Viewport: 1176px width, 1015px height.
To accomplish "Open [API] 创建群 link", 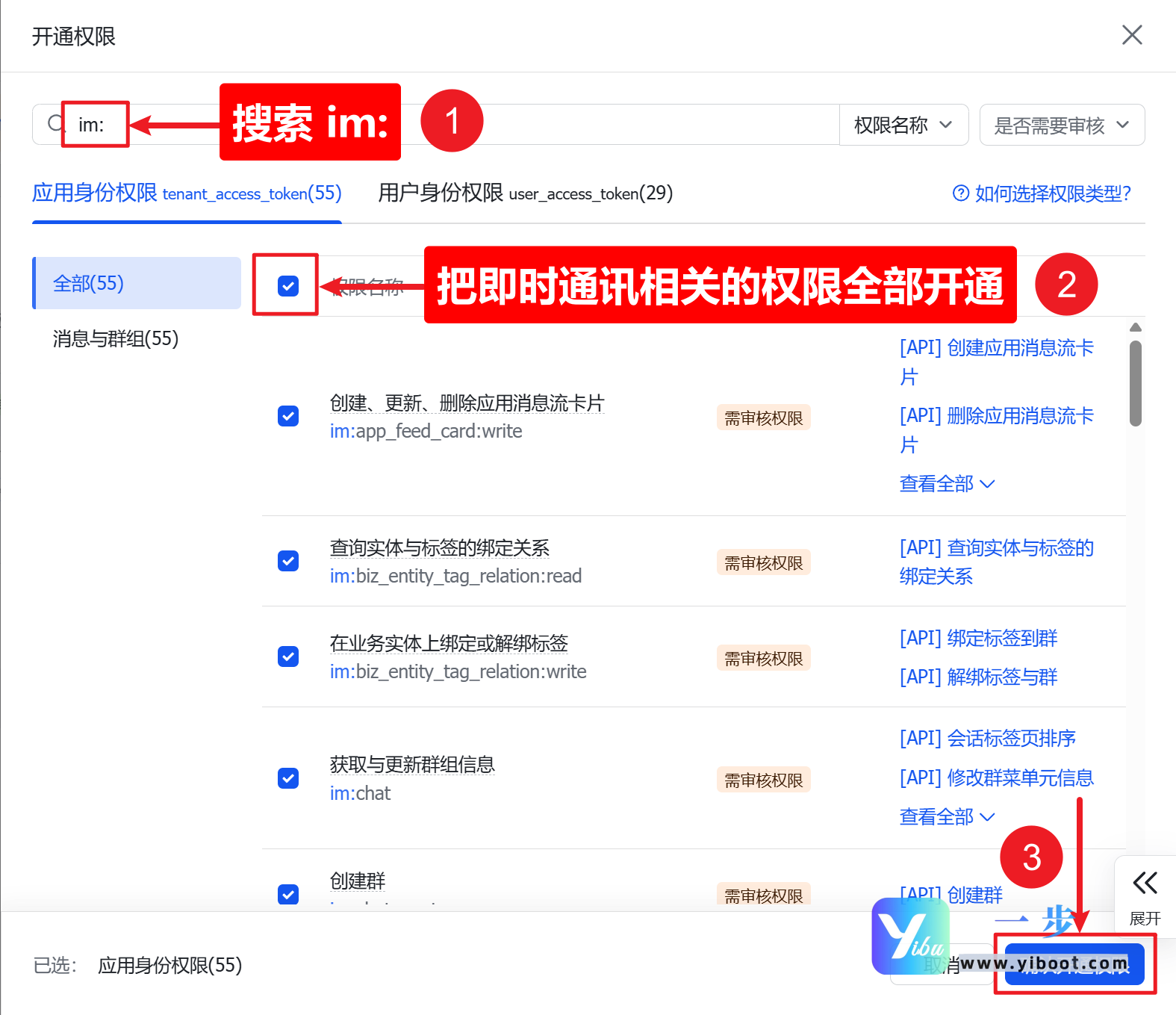I will click(x=951, y=895).
